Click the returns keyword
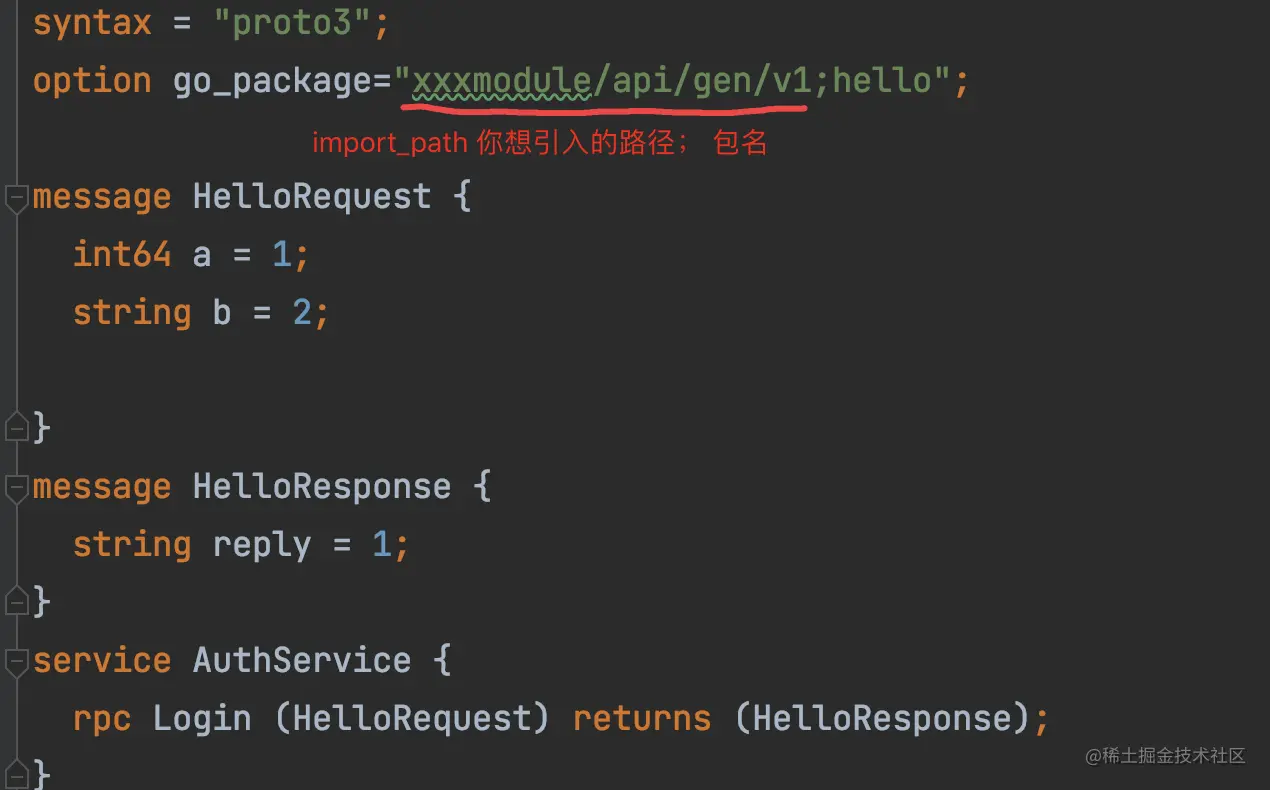The width and height of the screenshot is (1270, 790). pyautogui.click(x=642, y=719)
